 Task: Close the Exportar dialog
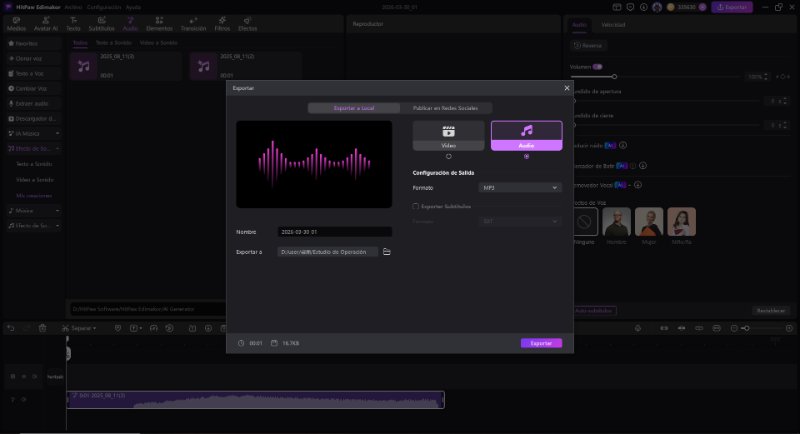point(566,88)
